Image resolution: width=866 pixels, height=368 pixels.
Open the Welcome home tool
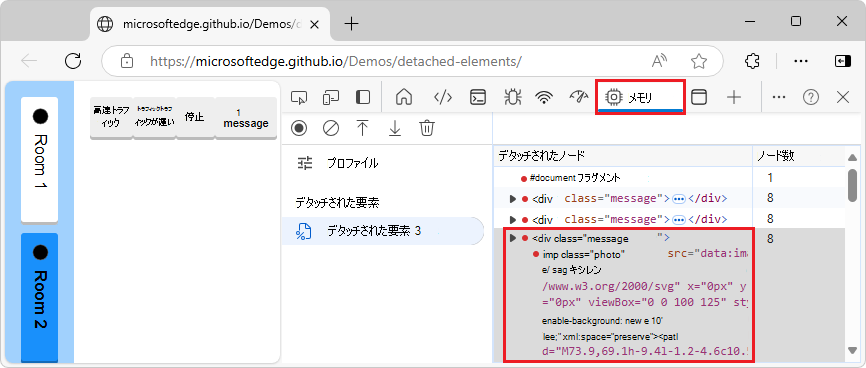(x=404, y=98)
